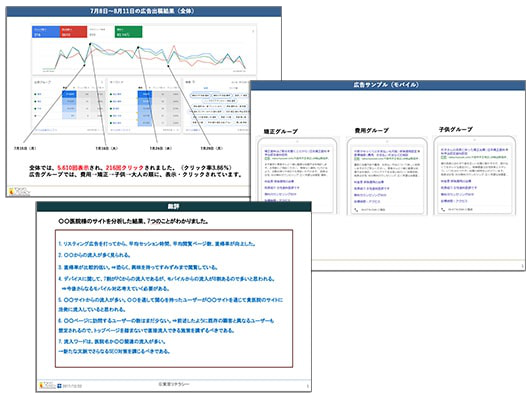The height and width of the screenshot is (397, 532).
Task: Click the 費用グループ phone mockup
Action: pos(387,176)
